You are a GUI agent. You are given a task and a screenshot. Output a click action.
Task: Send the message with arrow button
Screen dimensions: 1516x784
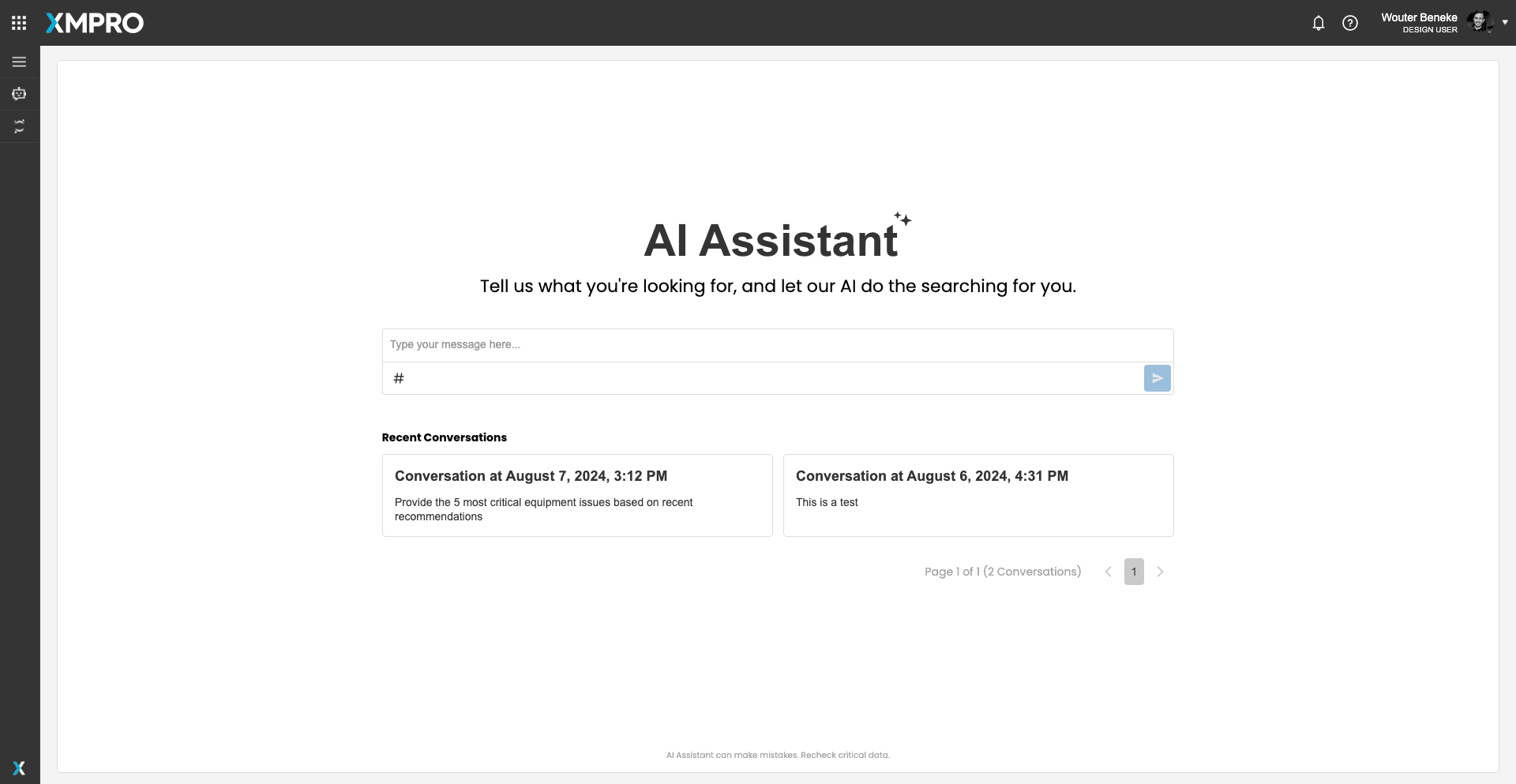(1157, 378)
